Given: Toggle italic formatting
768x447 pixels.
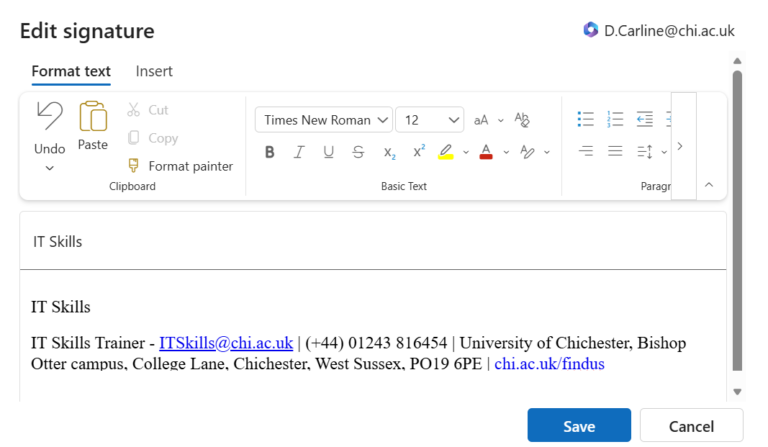Looking at the screenshot, I should click(298, 152).
